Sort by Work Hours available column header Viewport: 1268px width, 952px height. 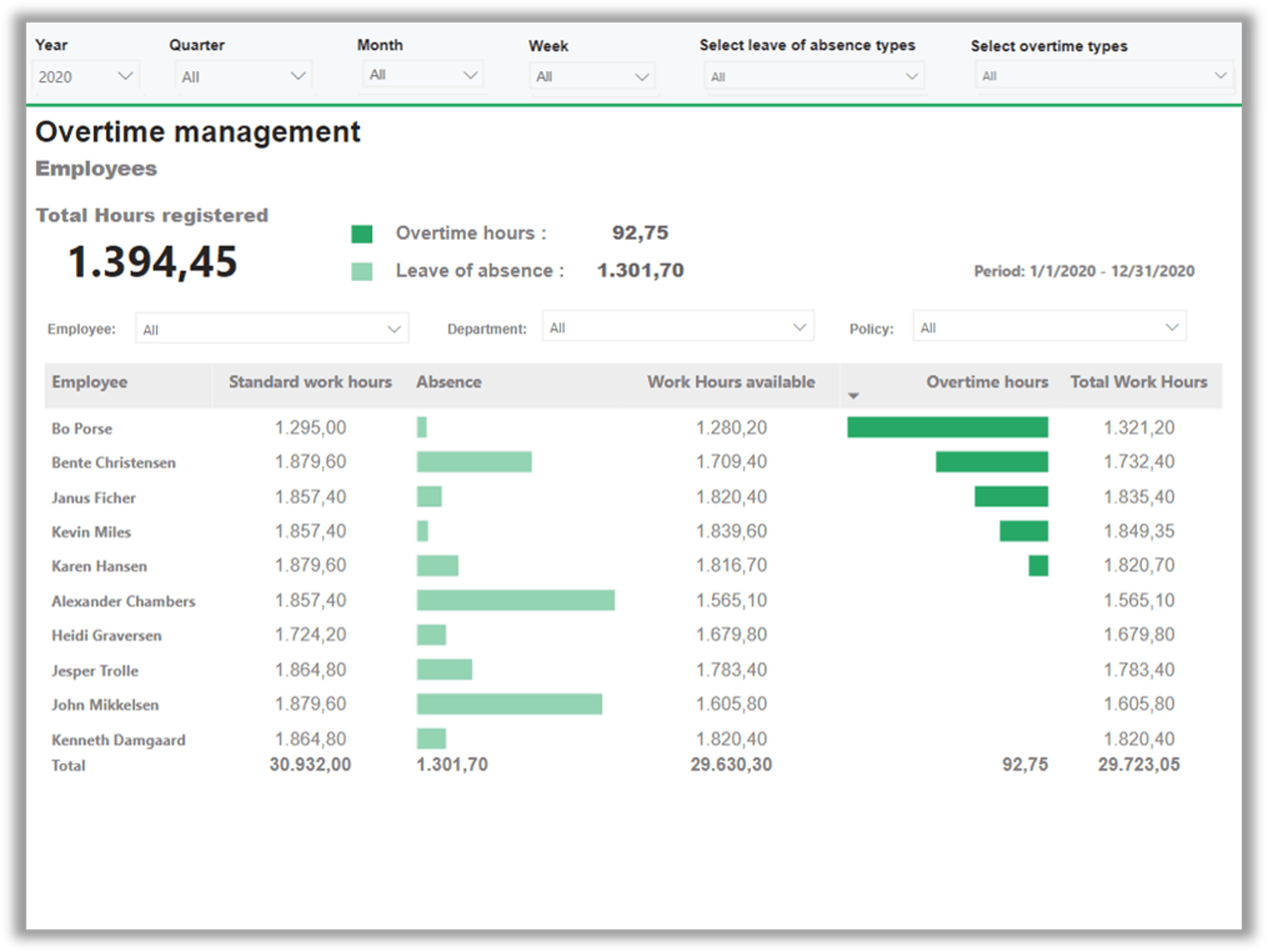click(x=730, y=382)
